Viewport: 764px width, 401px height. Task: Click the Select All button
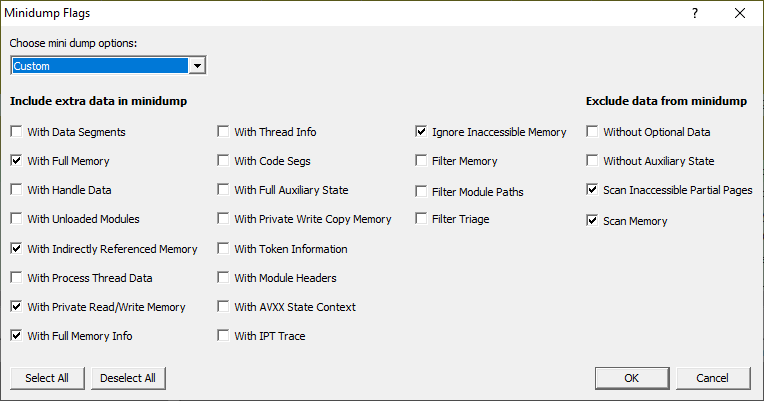point(47,378)
